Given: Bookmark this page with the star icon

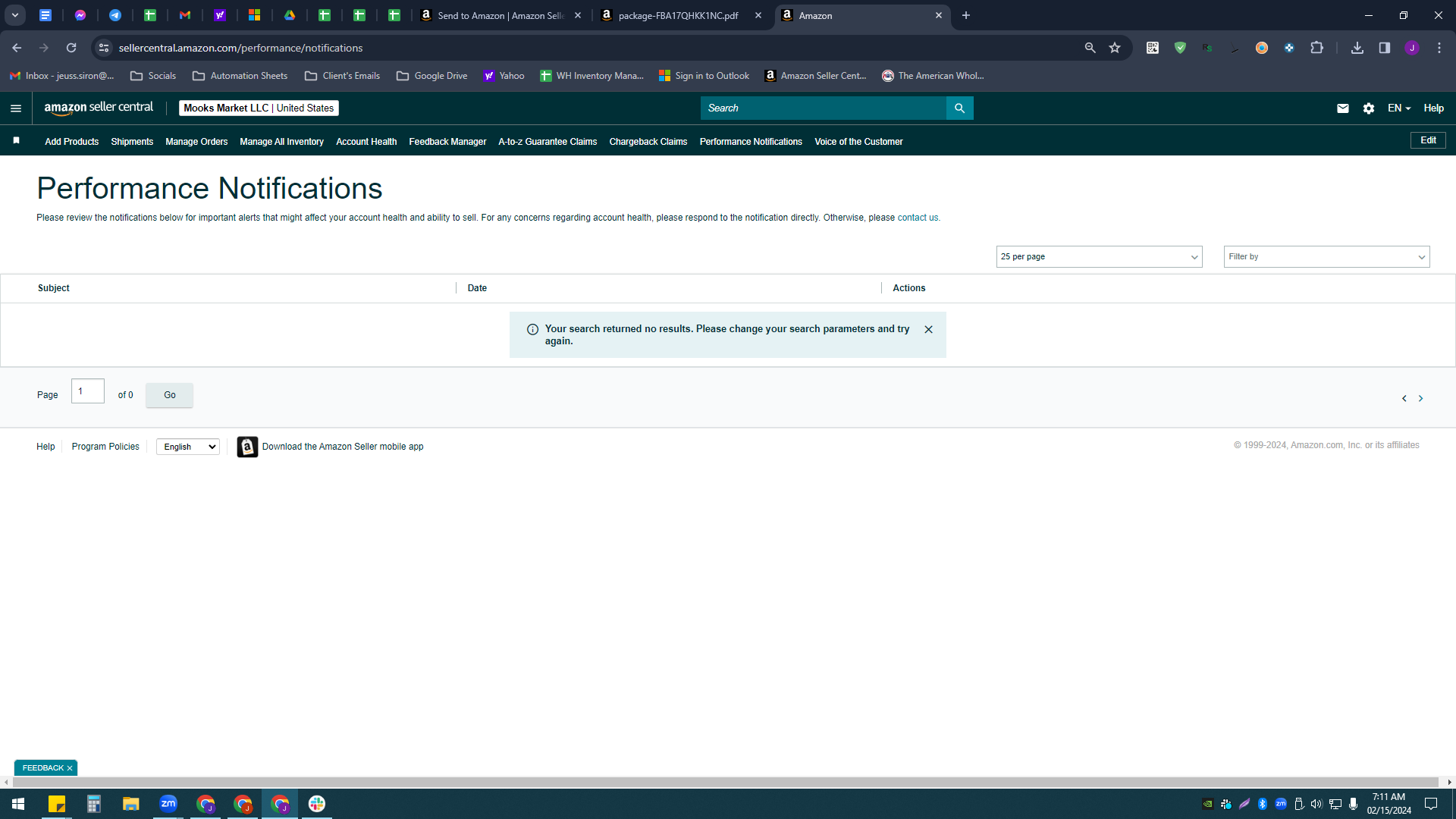Looking at the screenshot, I should [x=1114, y=48].
